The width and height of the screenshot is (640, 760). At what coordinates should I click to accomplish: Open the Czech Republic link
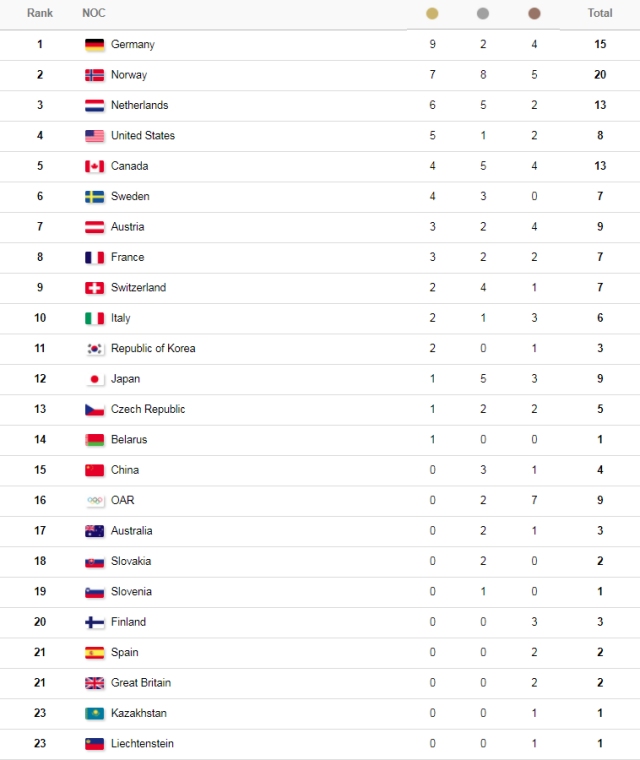[147, 409]
